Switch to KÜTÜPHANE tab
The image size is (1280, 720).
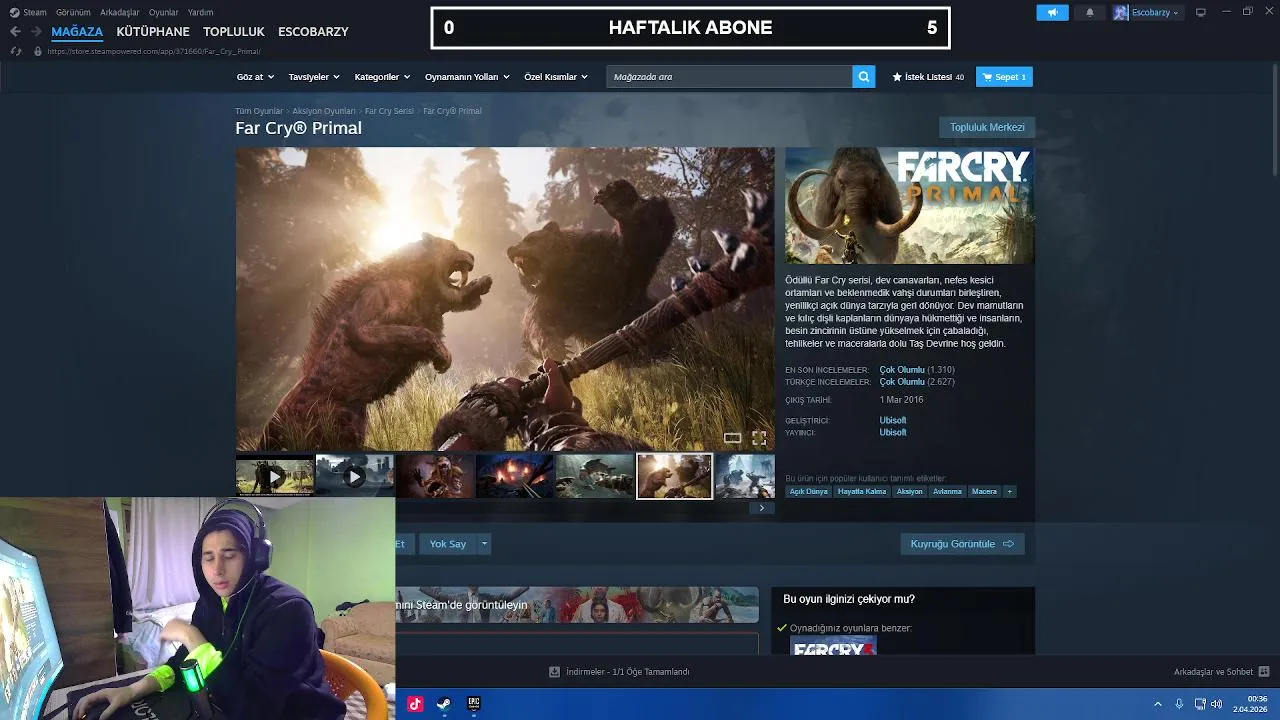point(153,31)
